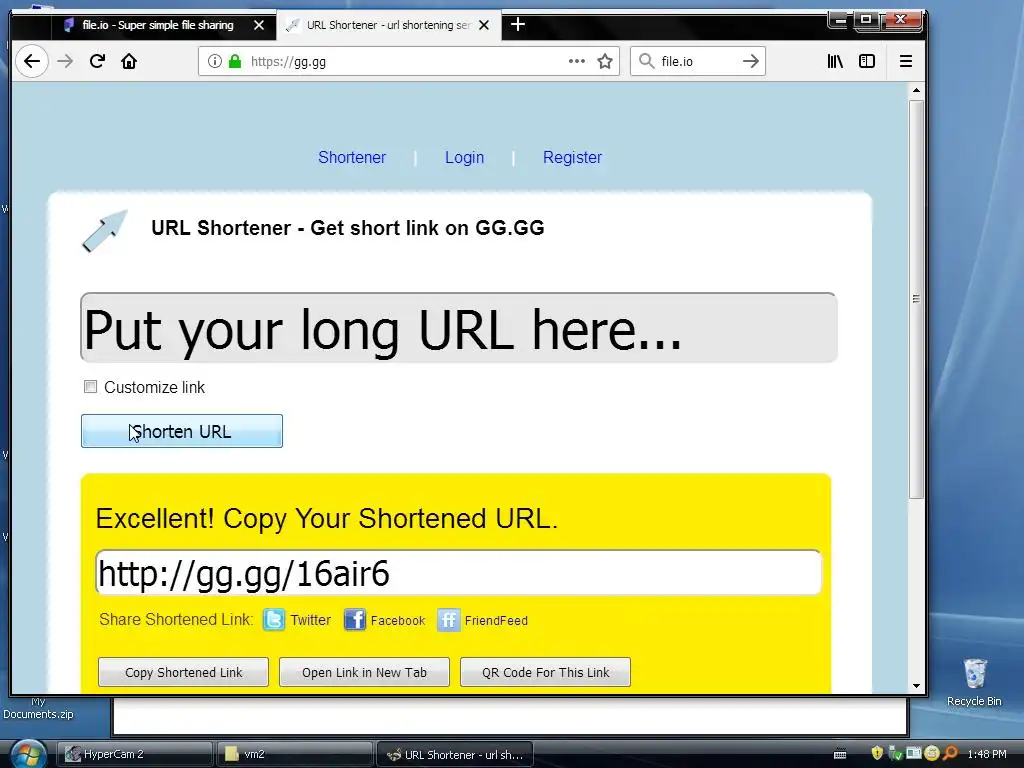1024x768 pixels.
Task: Open the Firefox hamburger menu
Action: pos(906,61)
